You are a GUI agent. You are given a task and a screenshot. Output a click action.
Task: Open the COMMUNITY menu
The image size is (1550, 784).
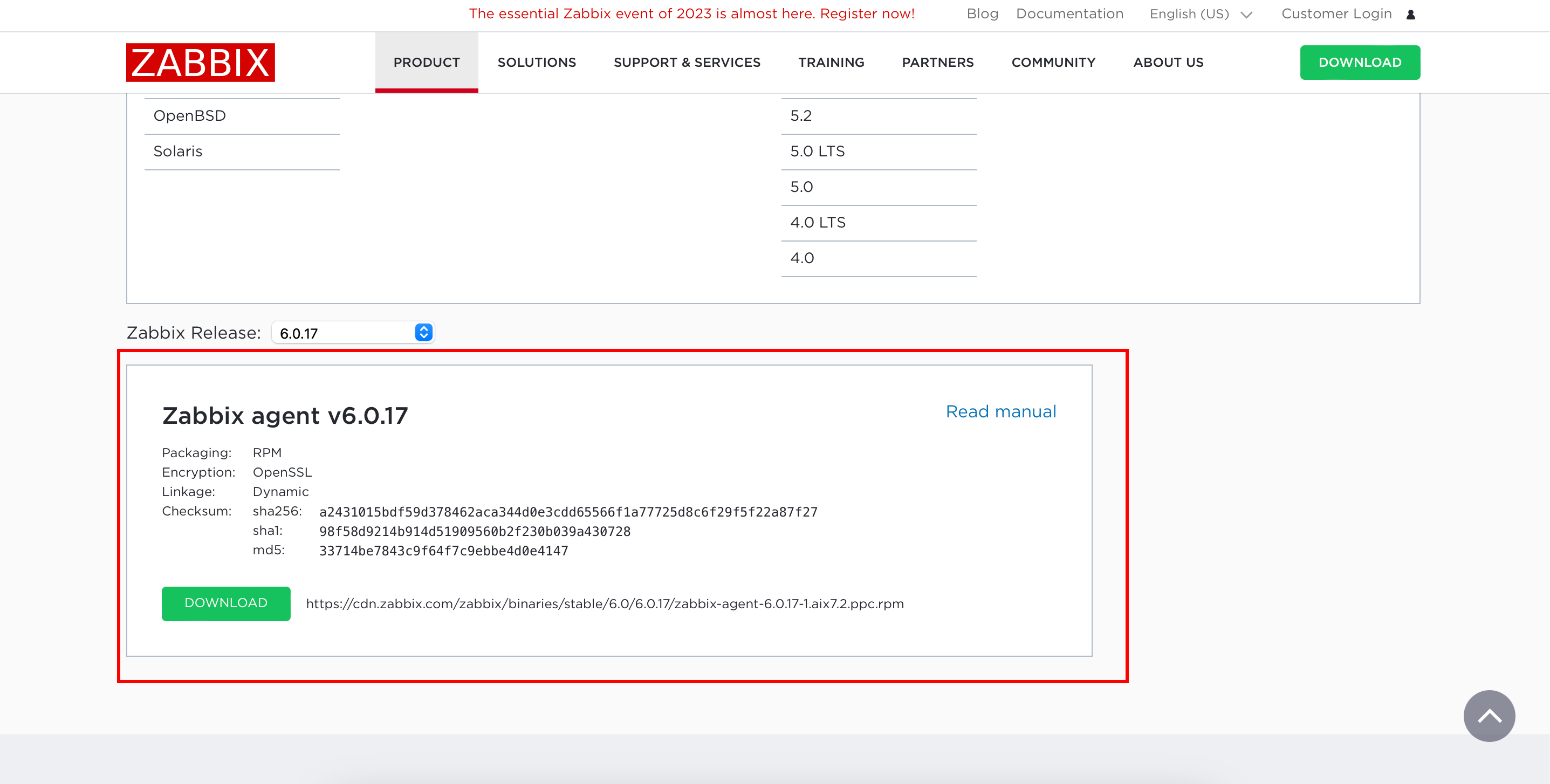1054,63
